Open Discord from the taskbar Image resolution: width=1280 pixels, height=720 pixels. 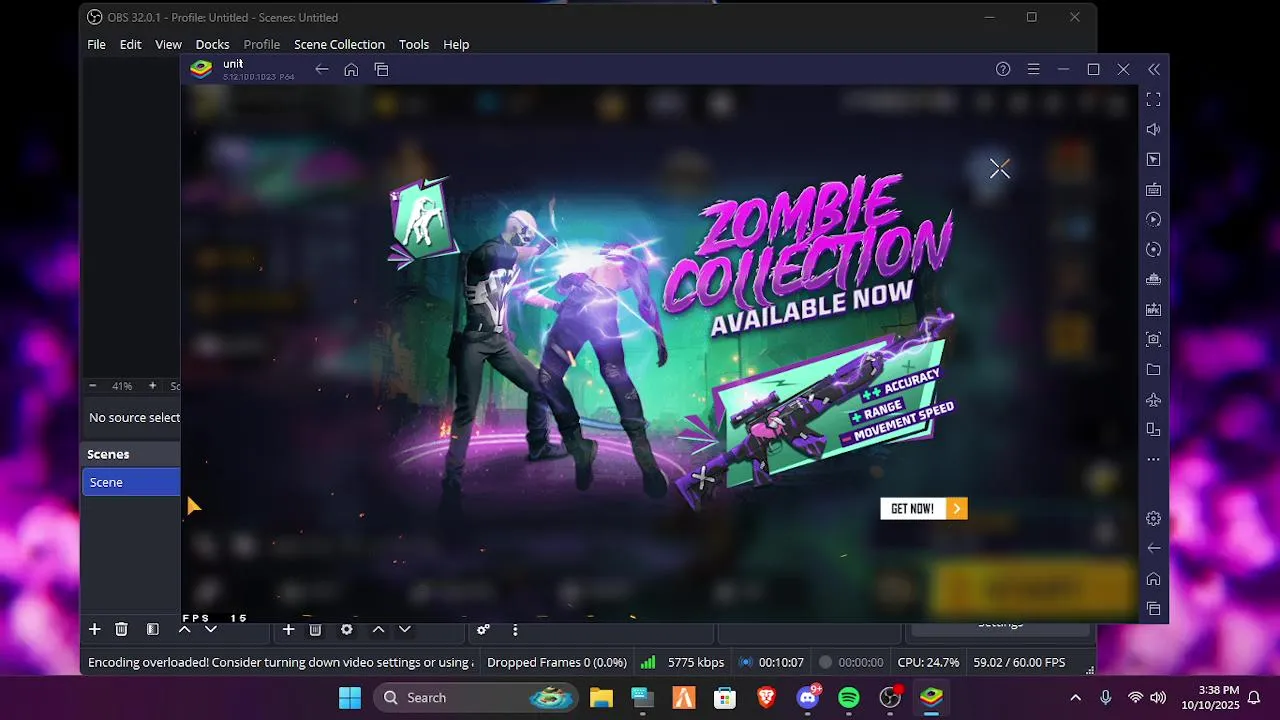(x=808, y=698)
